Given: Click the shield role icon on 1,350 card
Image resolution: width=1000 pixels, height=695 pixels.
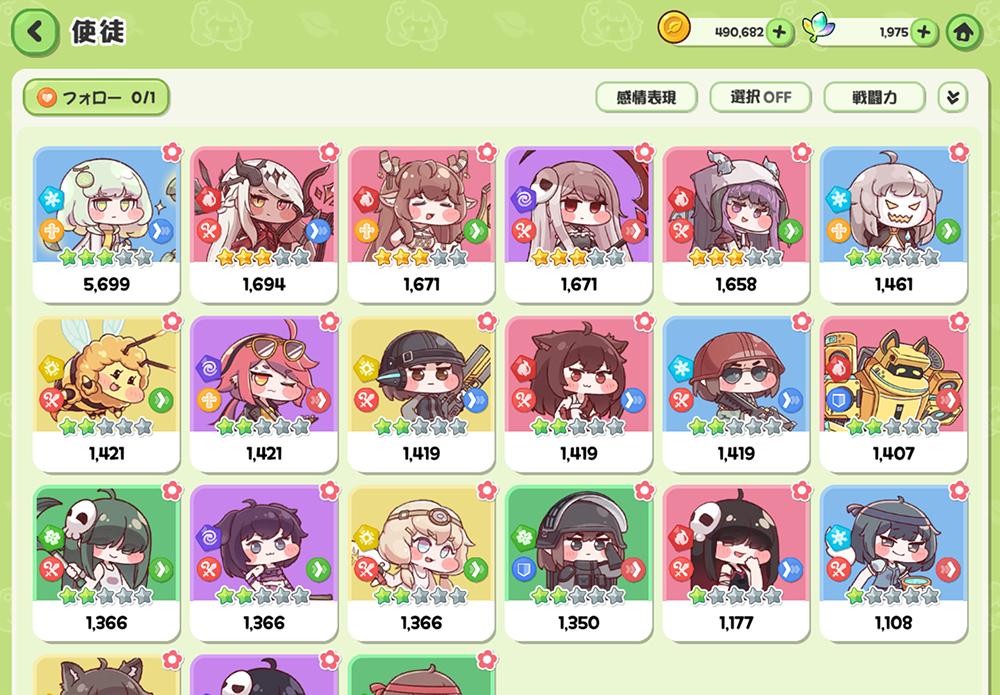Looking at the screenshot, I should point(524,569).
